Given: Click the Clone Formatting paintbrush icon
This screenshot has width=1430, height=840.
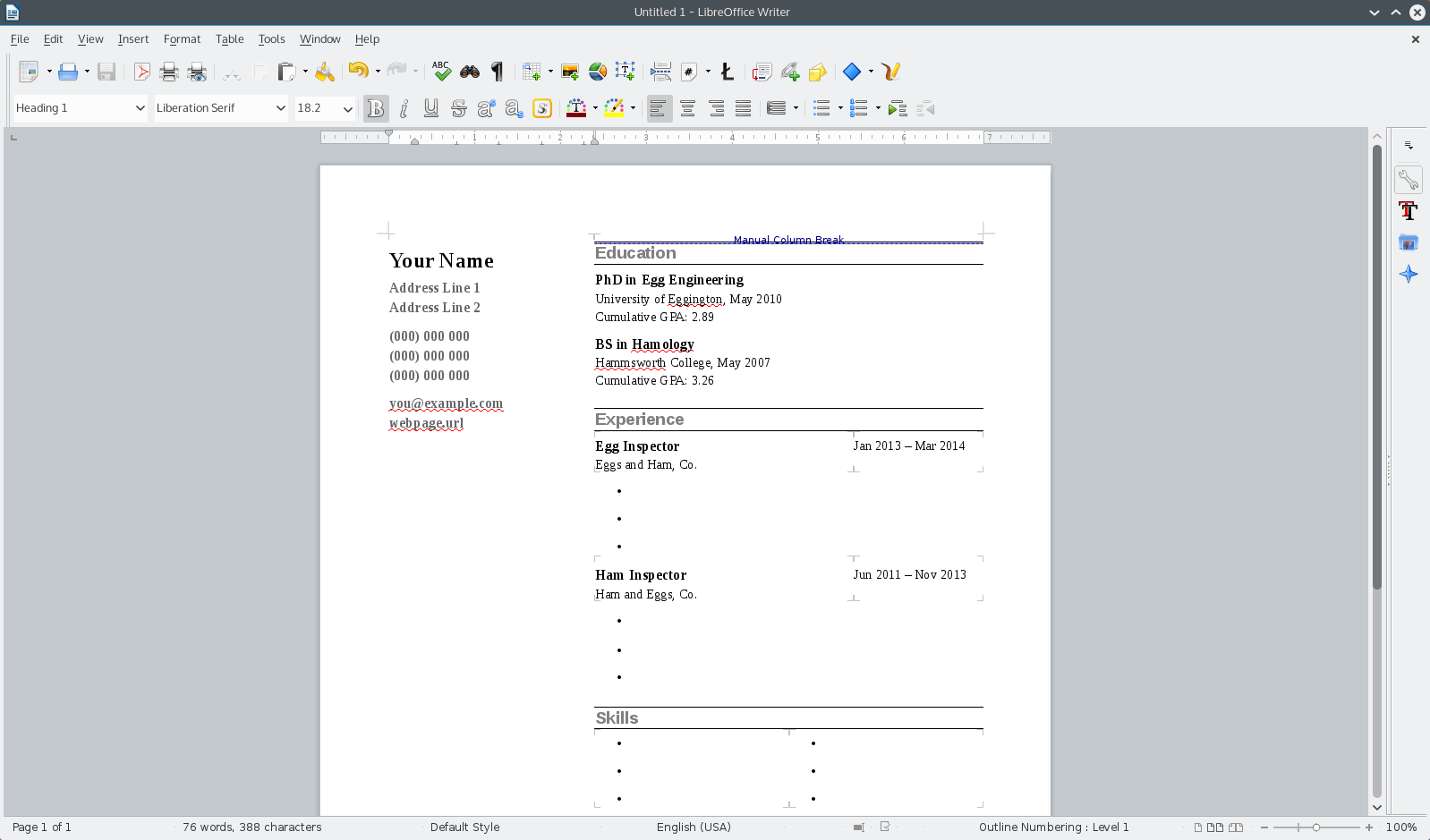Looking at the screenshot, I should [x=325, y=72].
